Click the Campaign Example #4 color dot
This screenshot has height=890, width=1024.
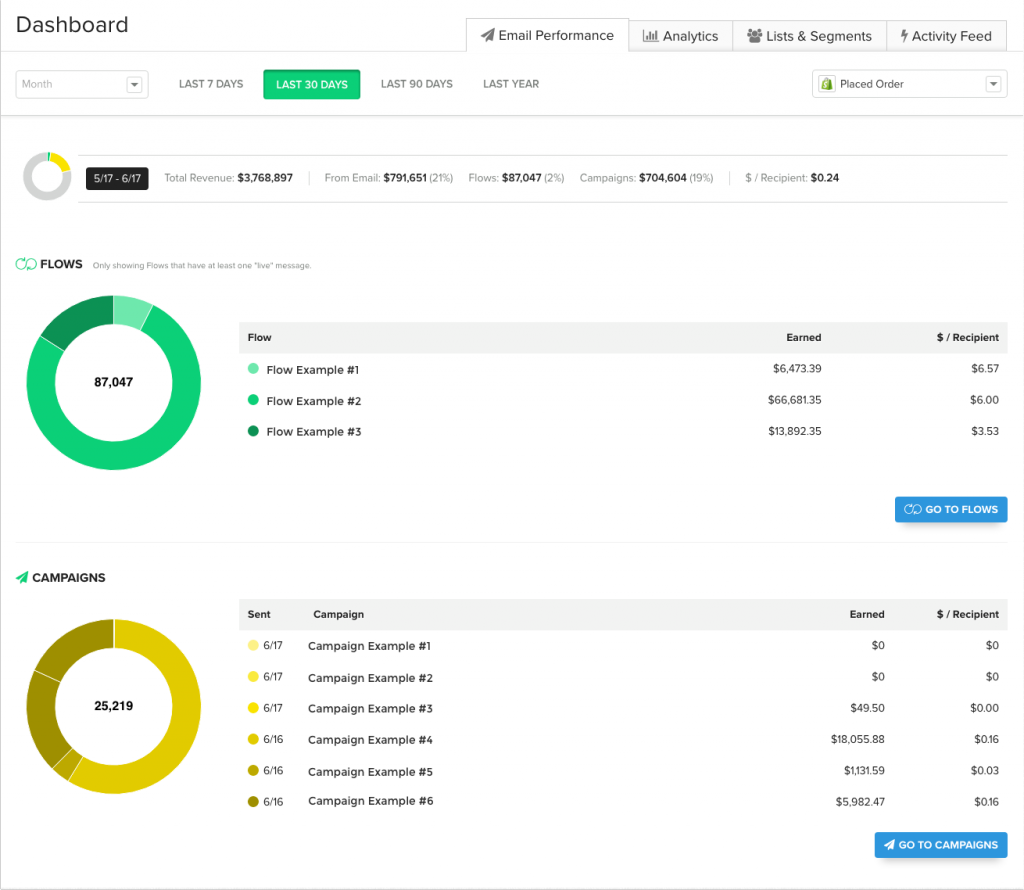pyautogui.click(x=253, y=739)
